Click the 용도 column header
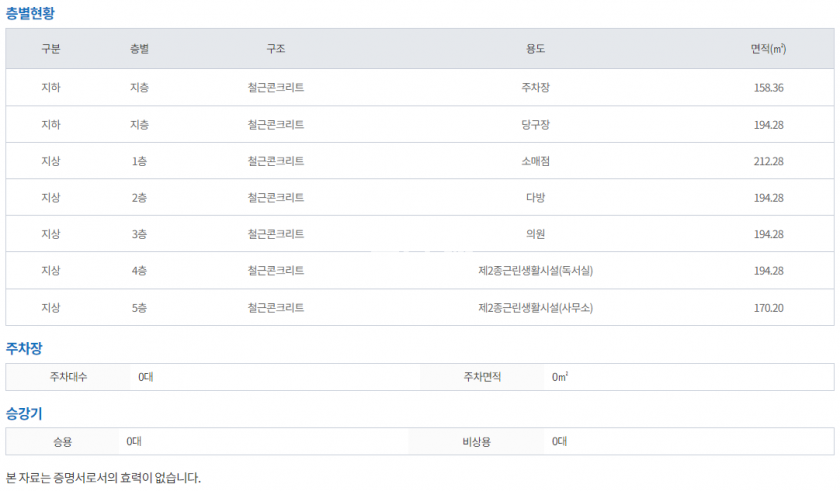This screenshot has width=840, height=491. (x=535, y=49)
